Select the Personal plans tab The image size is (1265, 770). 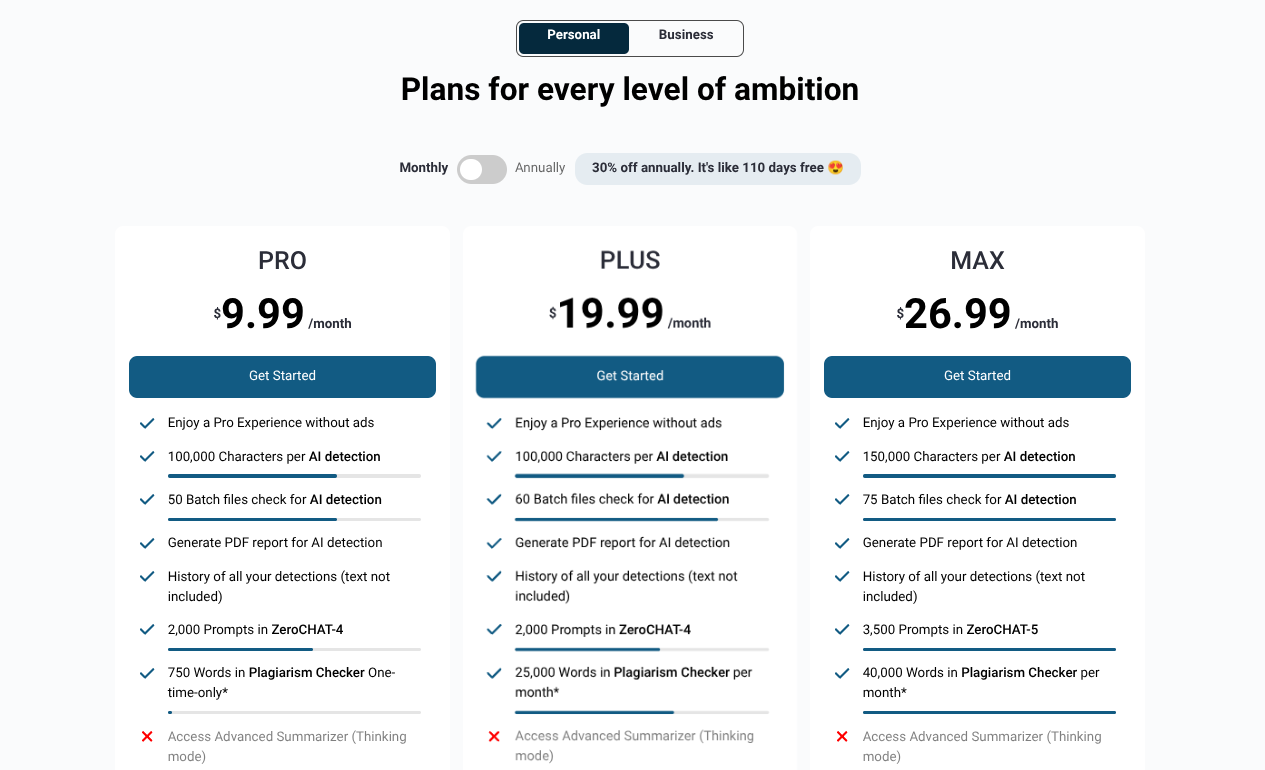point(574,36)
